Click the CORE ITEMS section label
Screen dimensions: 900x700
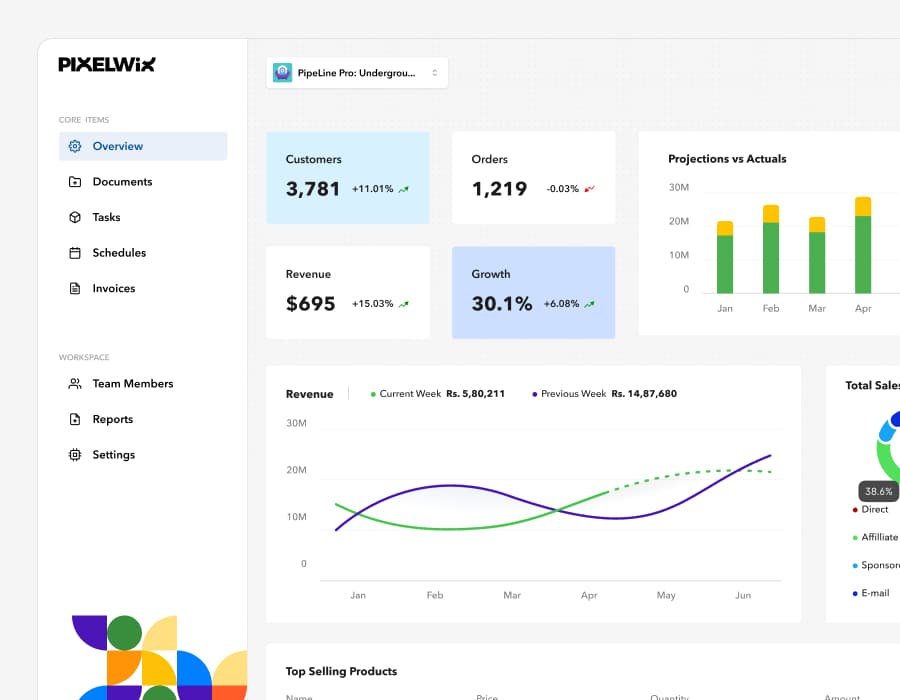point(84,120)
